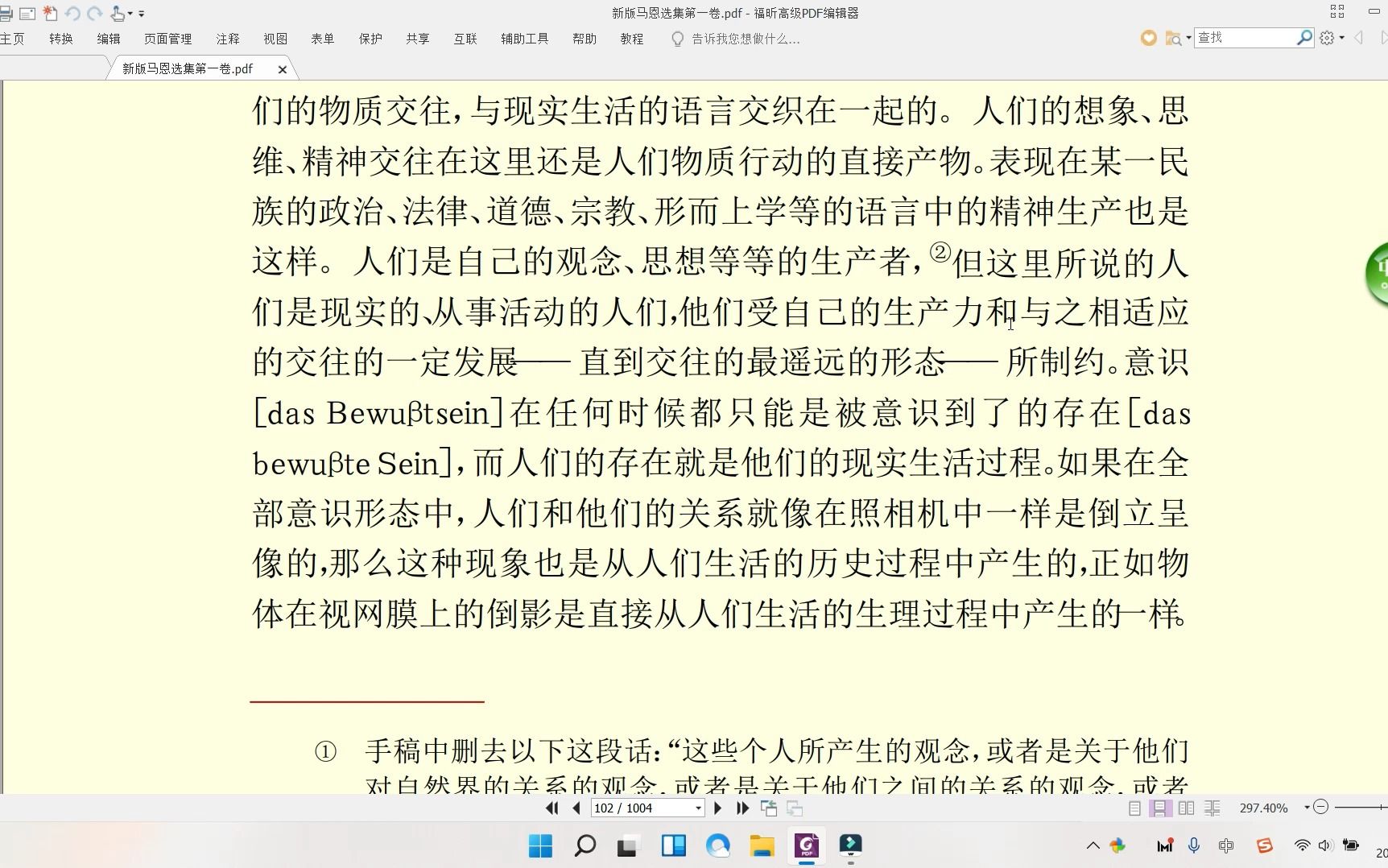The width and height of the screenshot is (1388, 868).
Task: Open the 表单 ribbon tab
Action: coord(323,39)
